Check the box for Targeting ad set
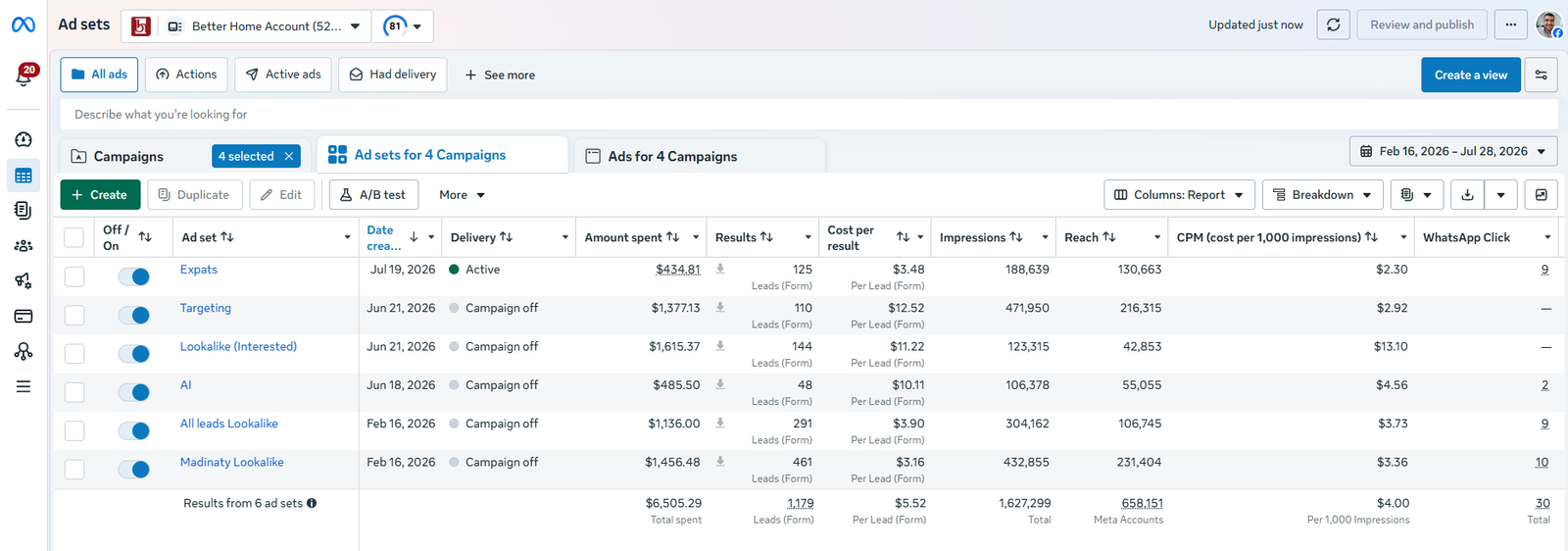1568x551 pixels. coord(74,315)
